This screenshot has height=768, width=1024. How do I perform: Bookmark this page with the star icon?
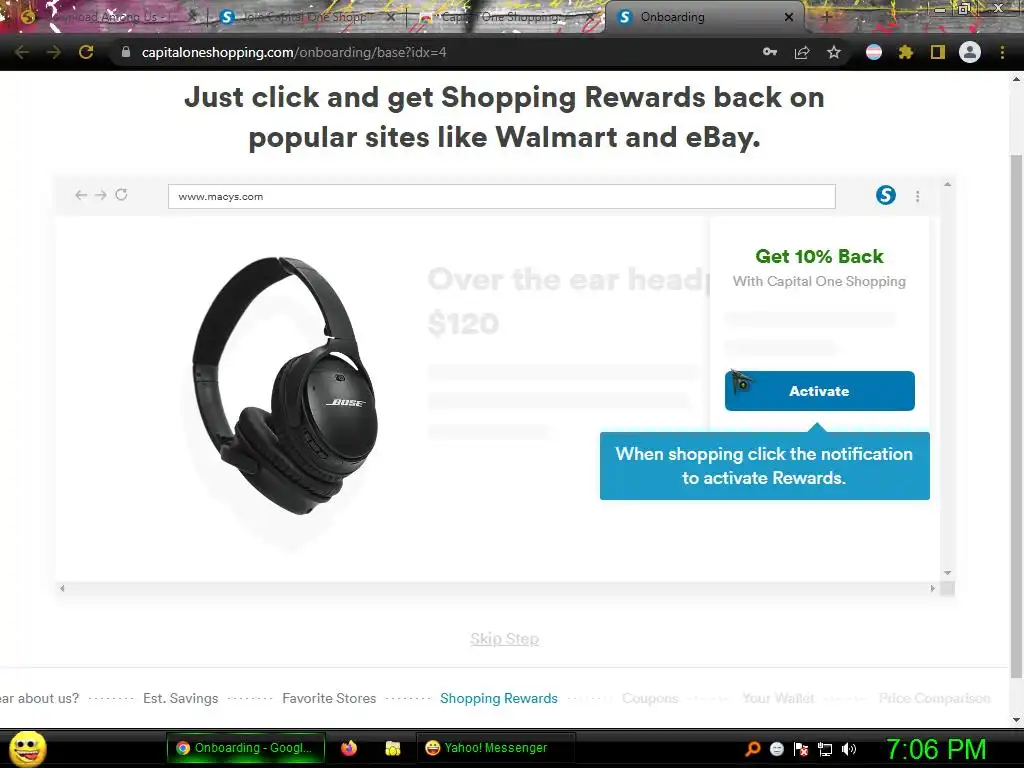click(x=833, y=52)
